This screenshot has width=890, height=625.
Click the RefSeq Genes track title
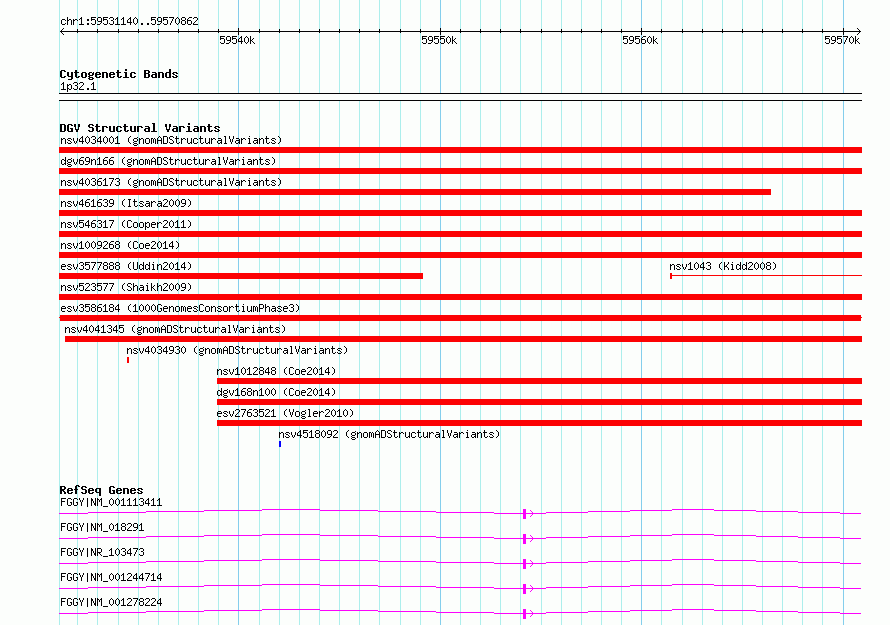101,490
